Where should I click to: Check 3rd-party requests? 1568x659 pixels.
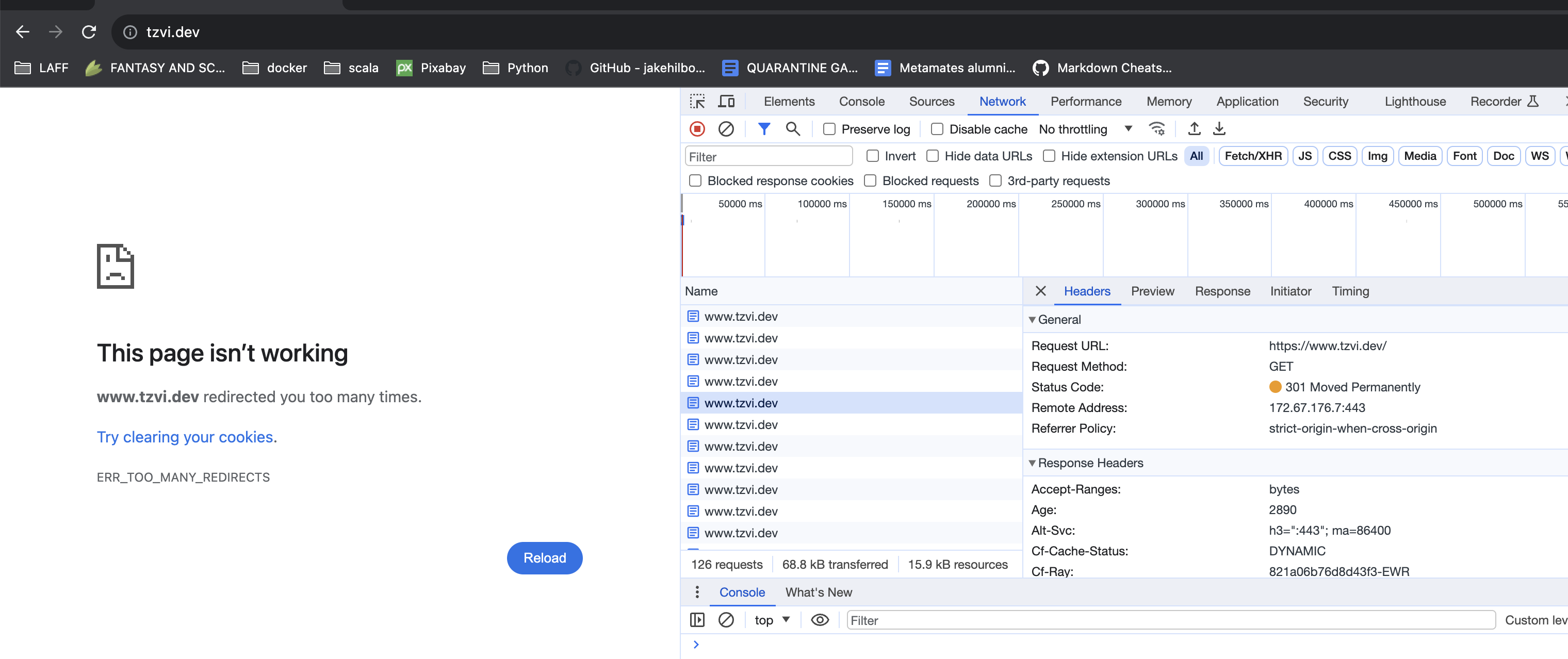pyautogui.click(x=995, y=180)
